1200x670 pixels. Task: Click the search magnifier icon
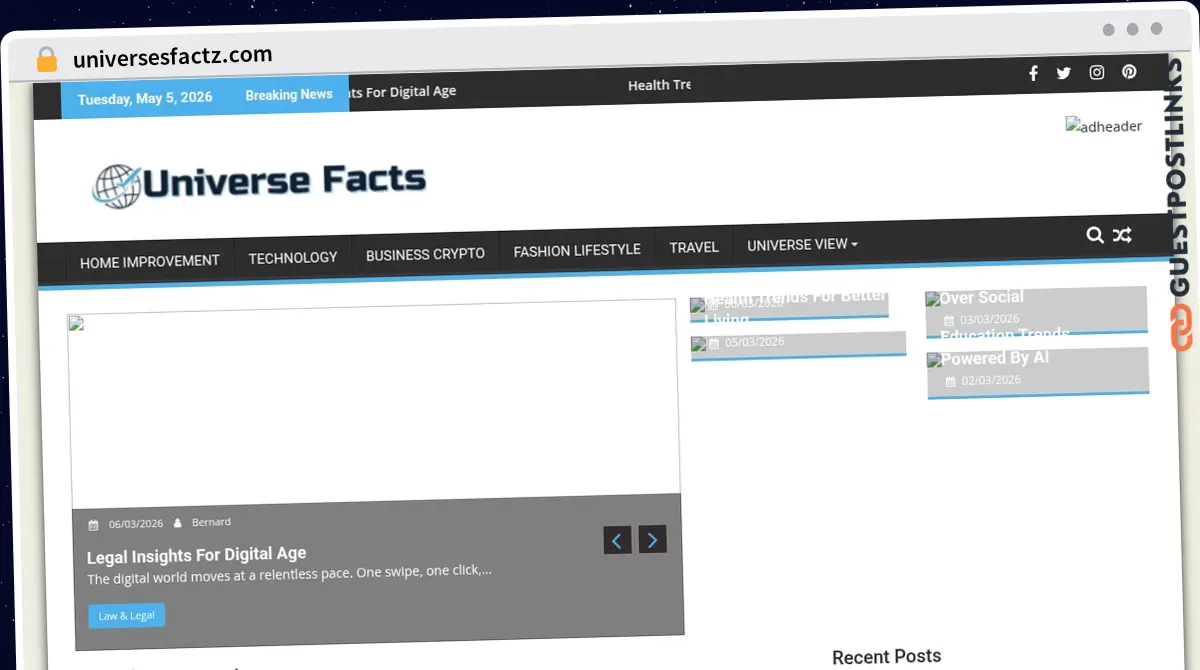coord(1095,235)
